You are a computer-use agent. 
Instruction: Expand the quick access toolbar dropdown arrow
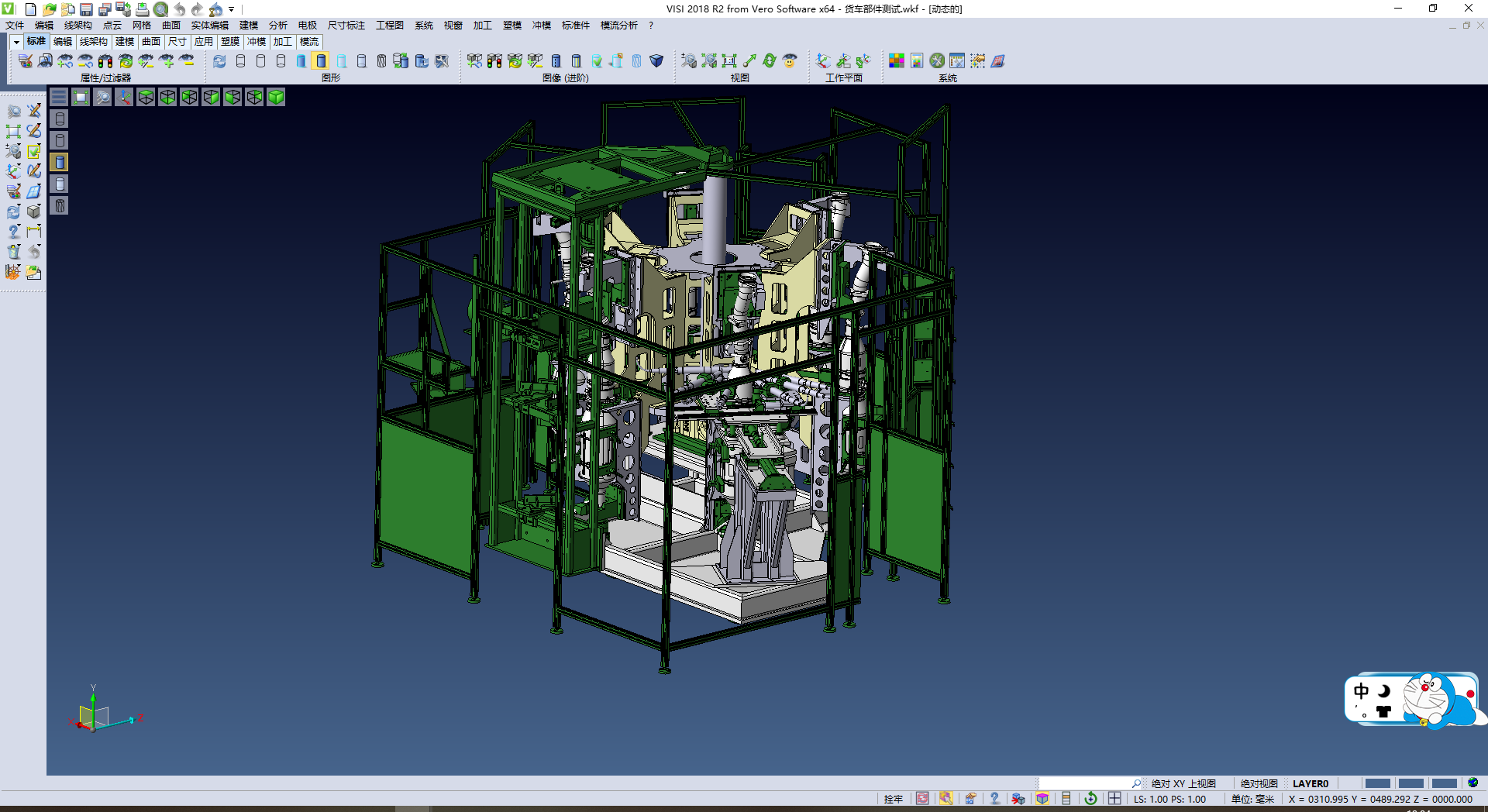(232, 9)
